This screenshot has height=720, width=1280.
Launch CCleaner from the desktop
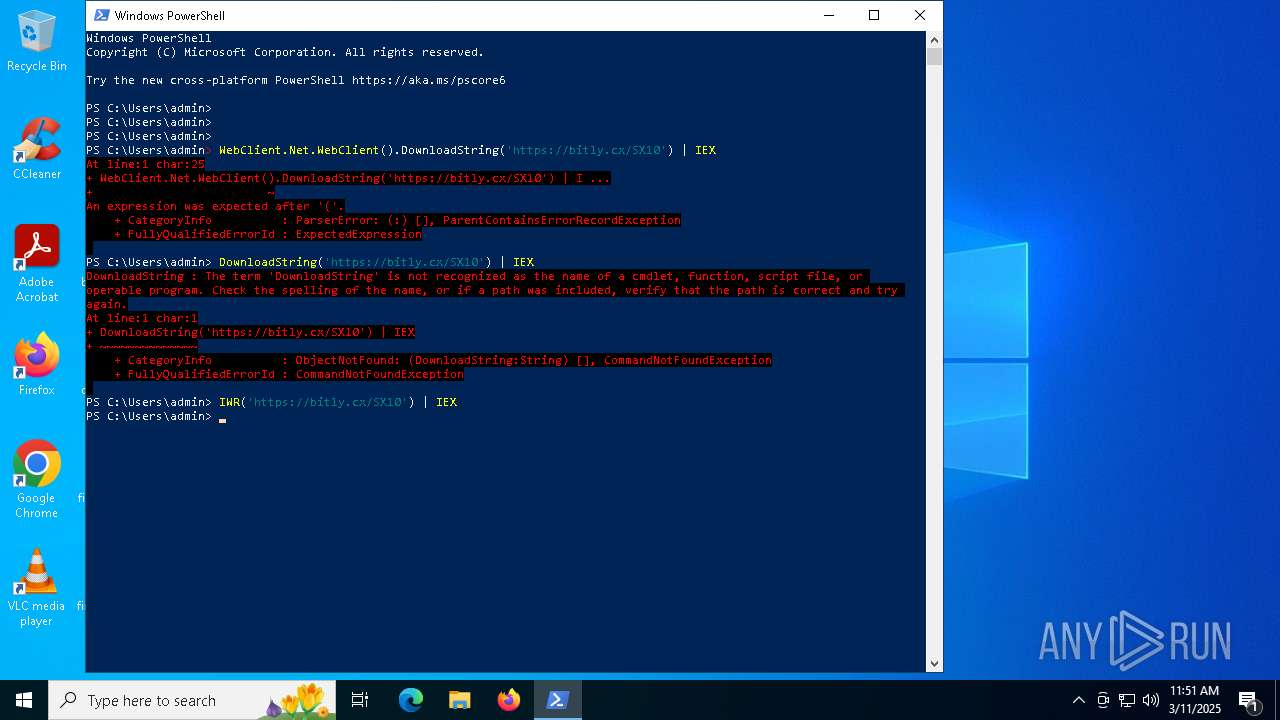(x=37, y=148)
